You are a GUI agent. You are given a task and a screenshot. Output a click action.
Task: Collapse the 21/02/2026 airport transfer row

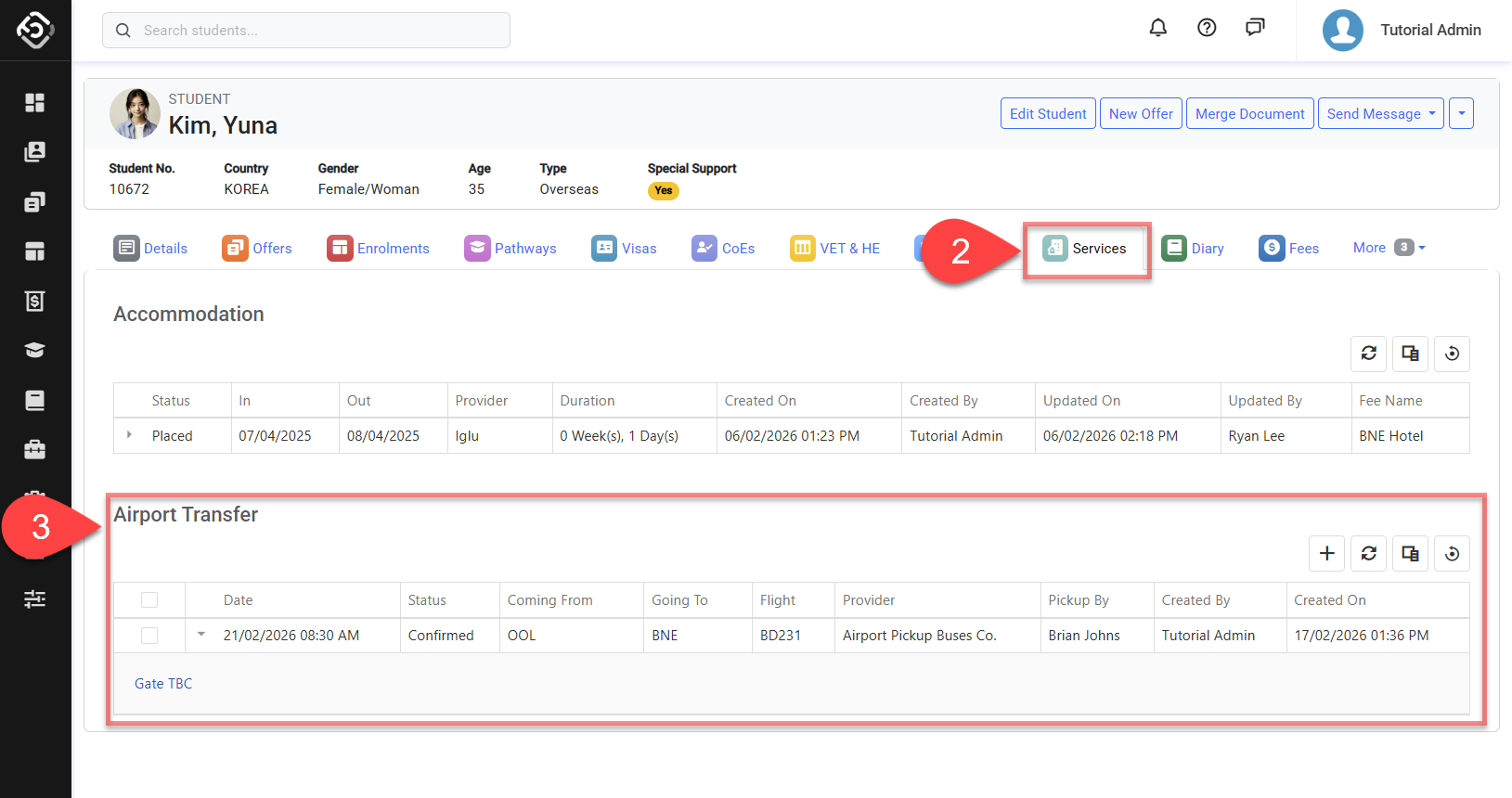click(x=201, y=635)
